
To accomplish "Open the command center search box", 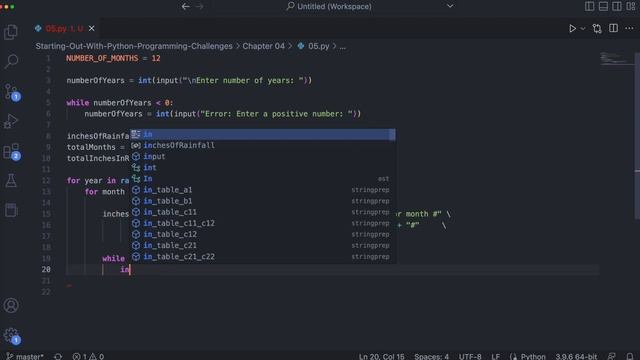I will coord(329,7).
